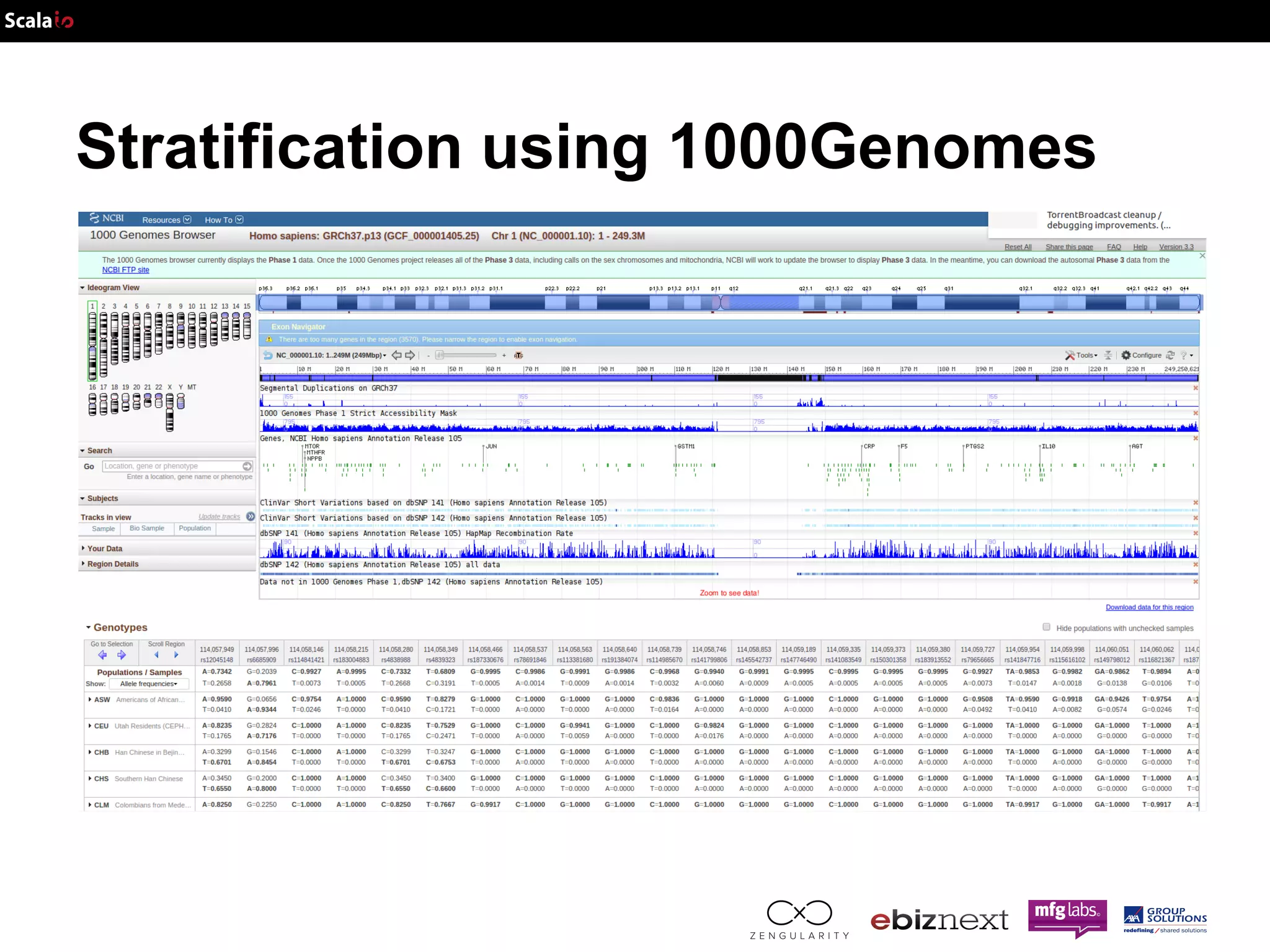Click the zoom-out minus button

click(428, 355)
